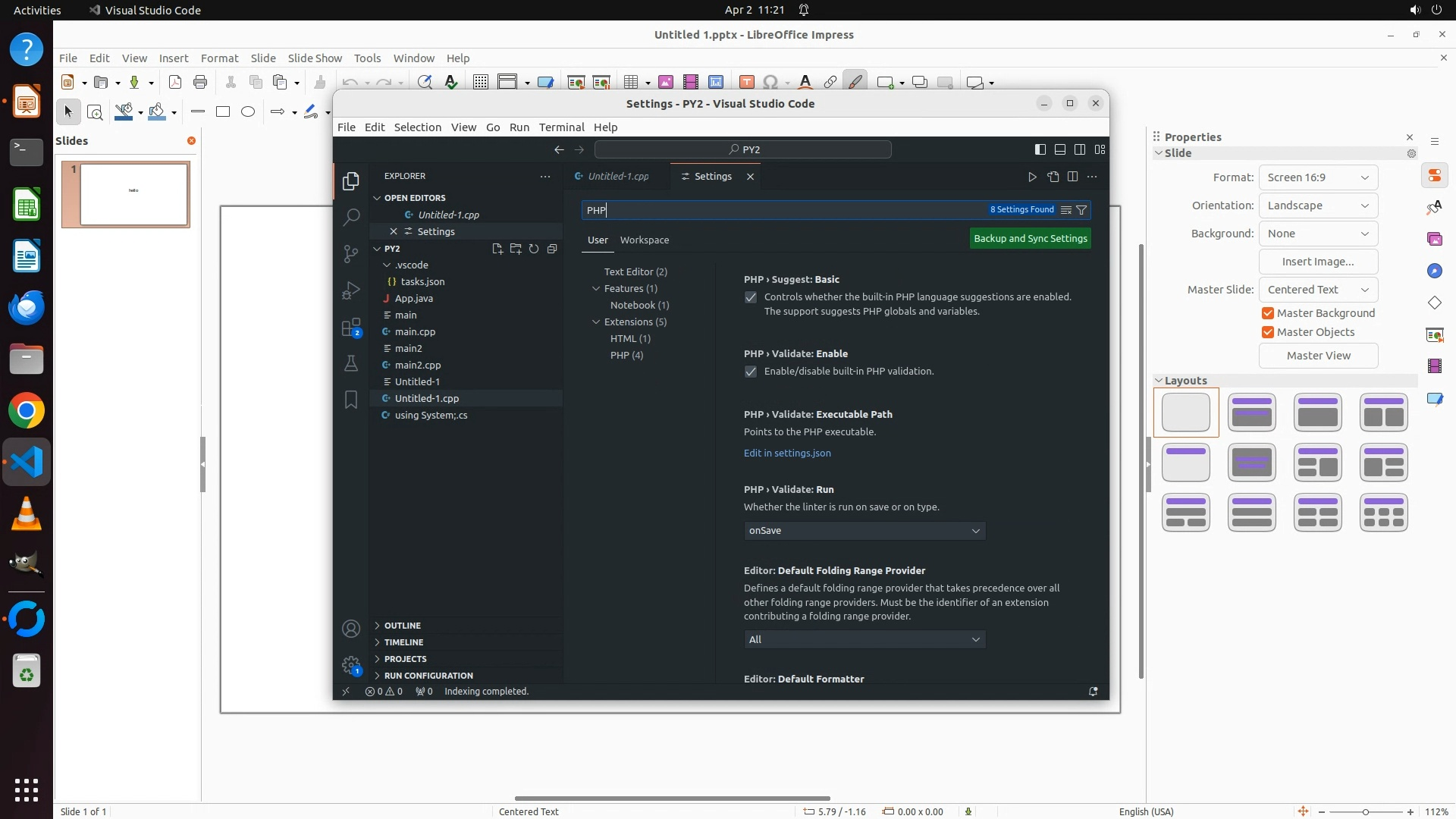Switch to Workspace settings tab
The height and width of the screenshot is (819, 1456).
[x=644, y=240]
